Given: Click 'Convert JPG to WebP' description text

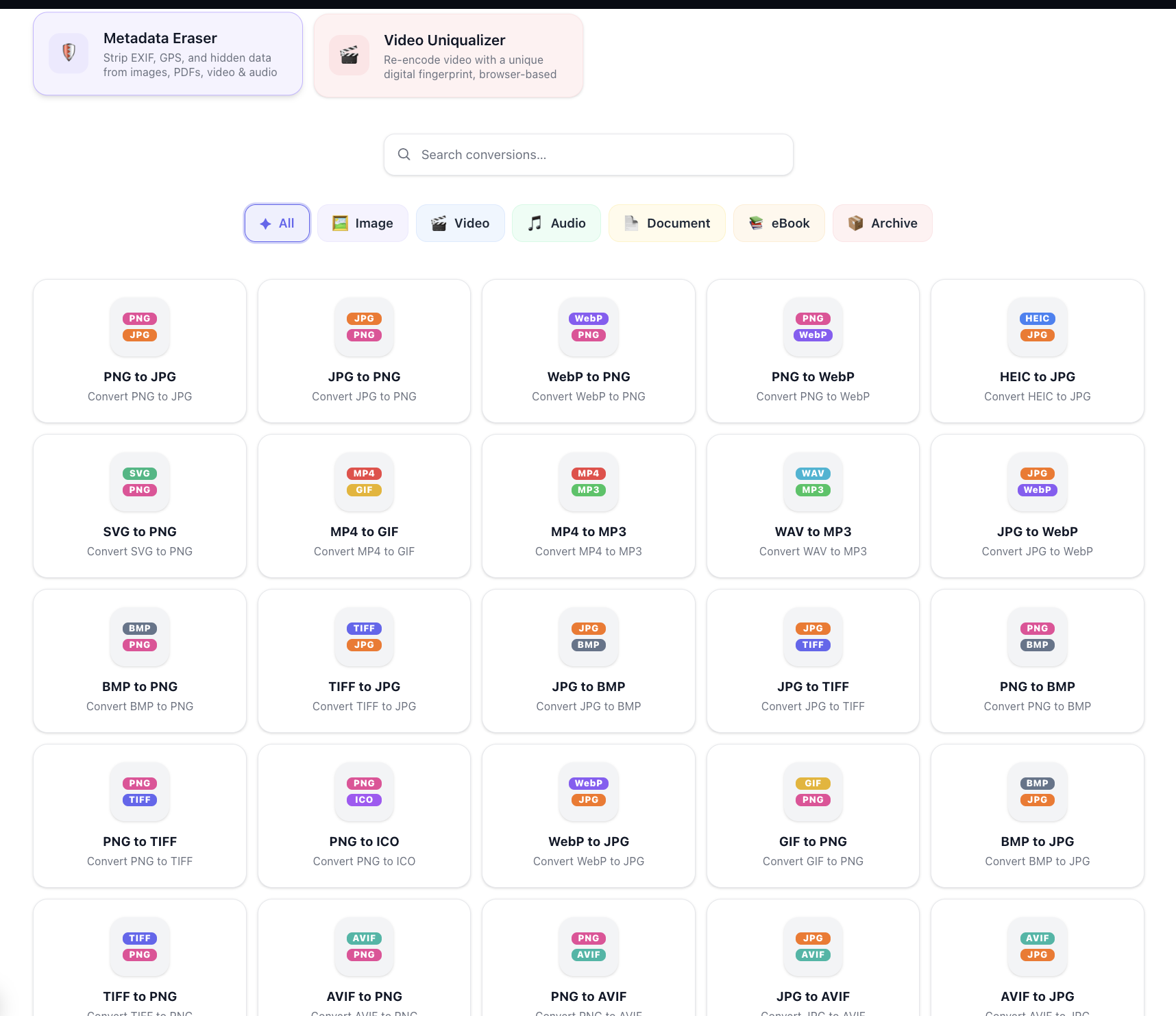Looking at the screenshot, I should (1038, 551).
